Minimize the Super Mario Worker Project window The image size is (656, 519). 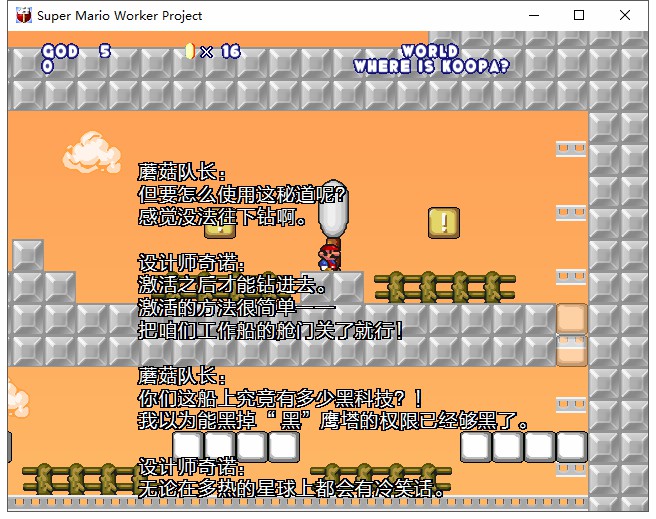pyautogui.click(x=534, y=15)
